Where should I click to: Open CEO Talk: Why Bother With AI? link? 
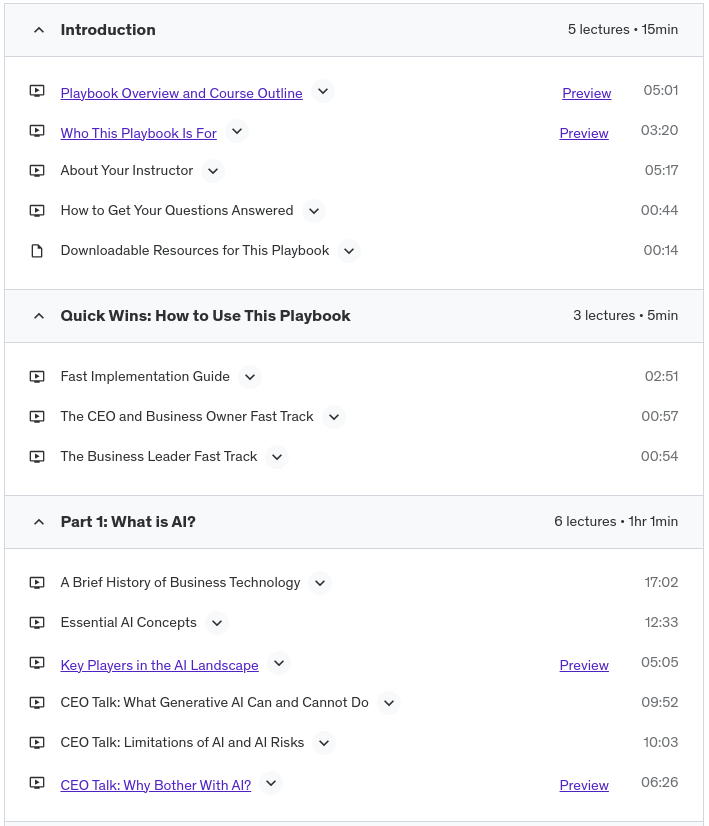click(x=155, y=785)
